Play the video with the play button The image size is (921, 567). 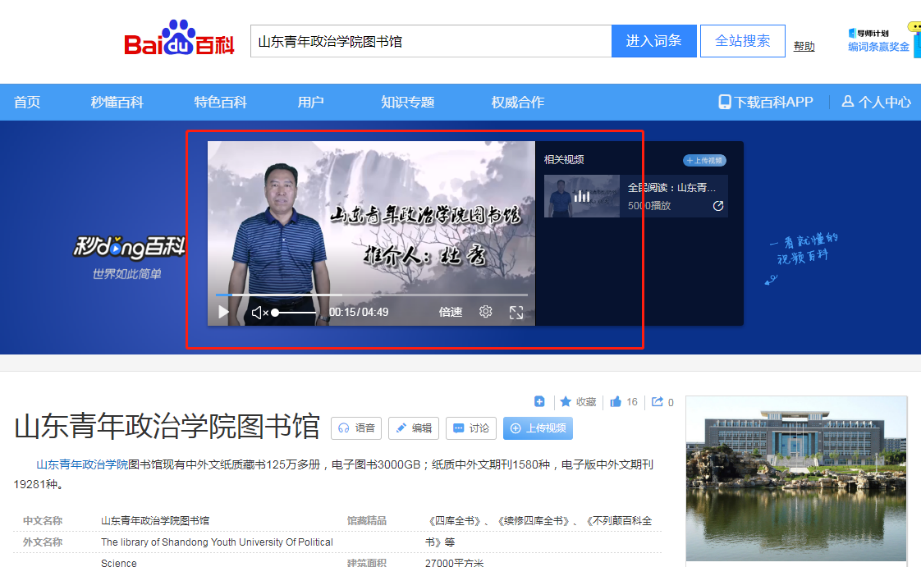(223, 312)
